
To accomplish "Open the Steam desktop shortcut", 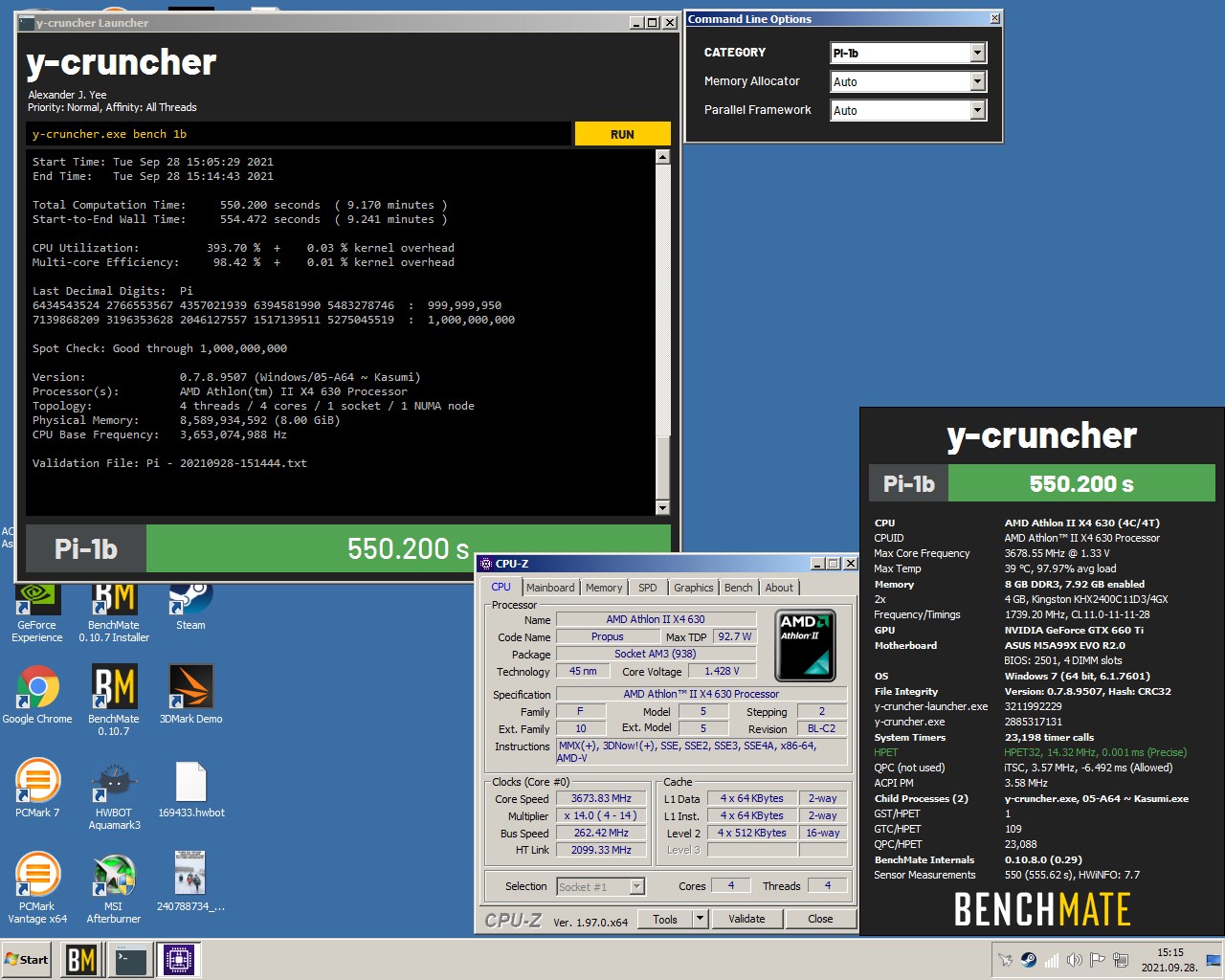I will 190,608.
